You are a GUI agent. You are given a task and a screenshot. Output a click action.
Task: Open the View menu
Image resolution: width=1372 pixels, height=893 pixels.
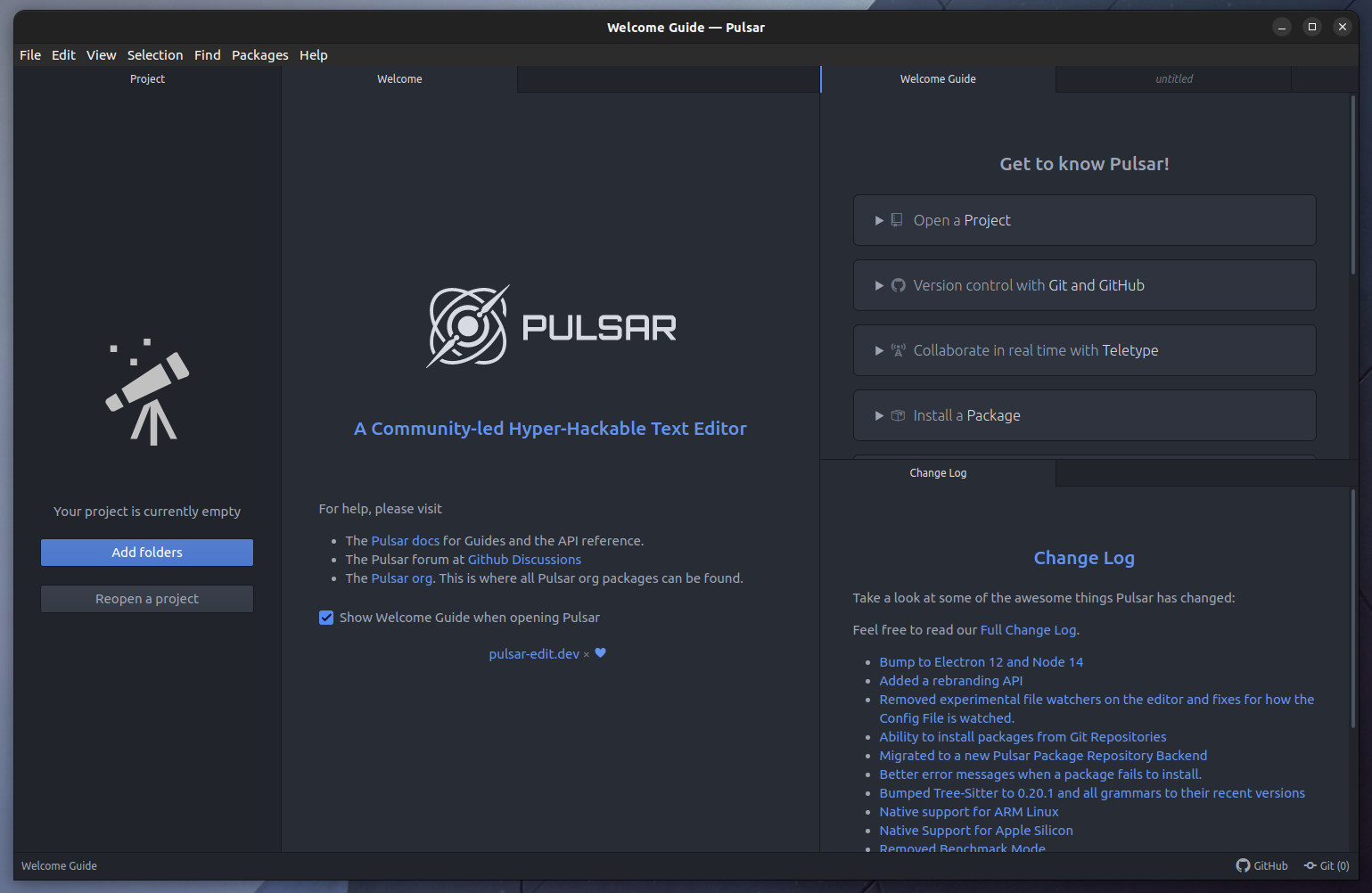(x=101, y=55)
